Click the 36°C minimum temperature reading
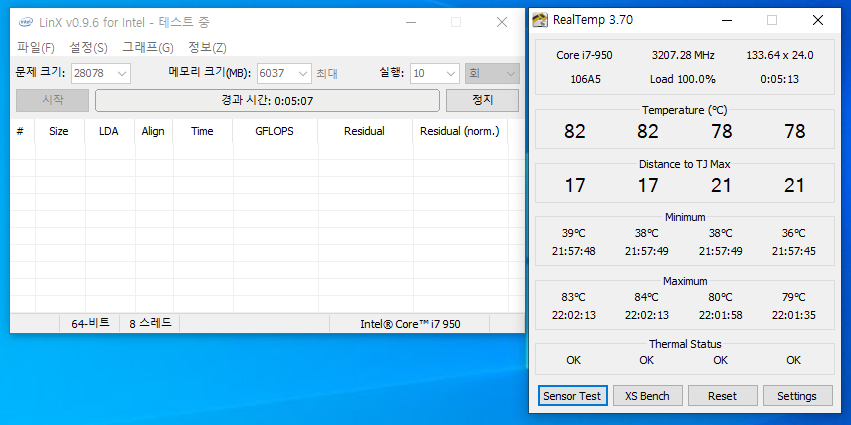851x425 pixels. (793, 233)
